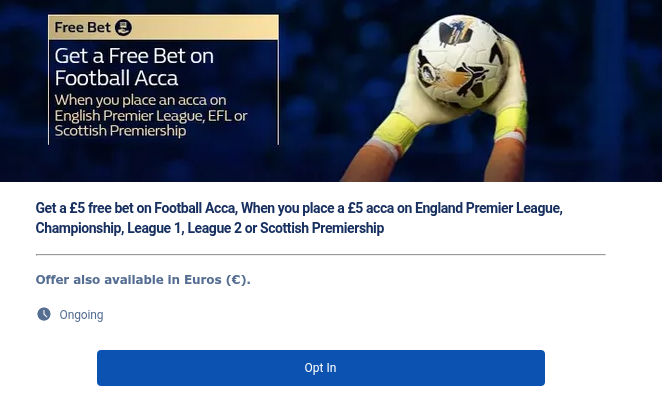Click the clock icon beside Ongoing

click(44, 314)
